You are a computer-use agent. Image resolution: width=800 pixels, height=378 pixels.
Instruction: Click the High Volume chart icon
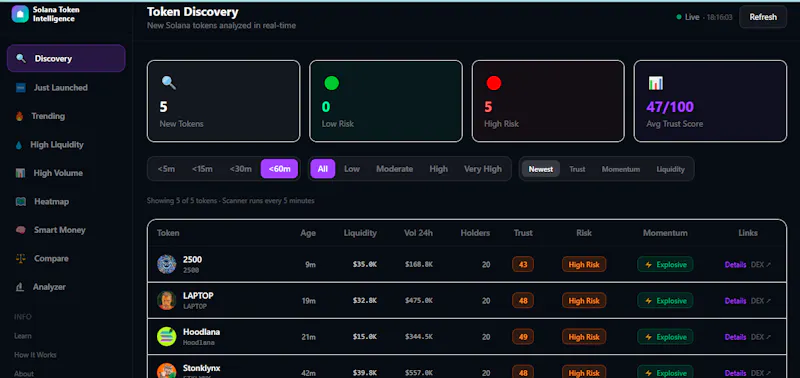(x=20, y=173)
